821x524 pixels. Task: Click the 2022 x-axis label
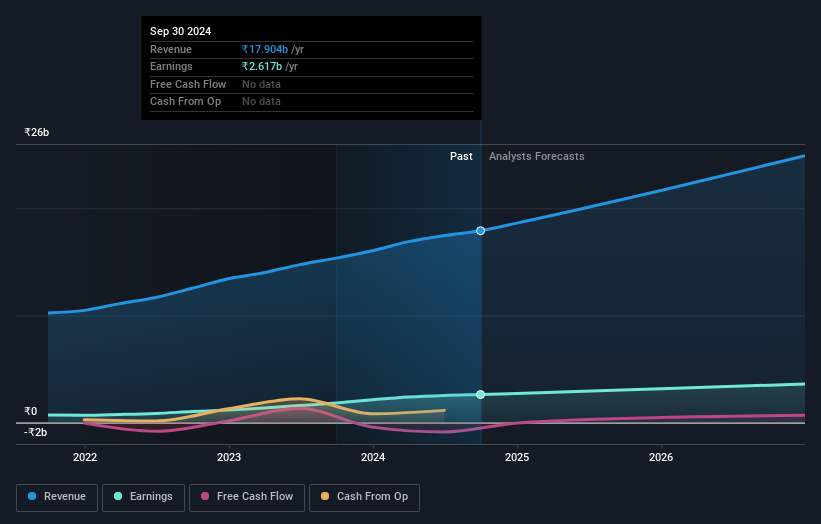click(85, 457)
